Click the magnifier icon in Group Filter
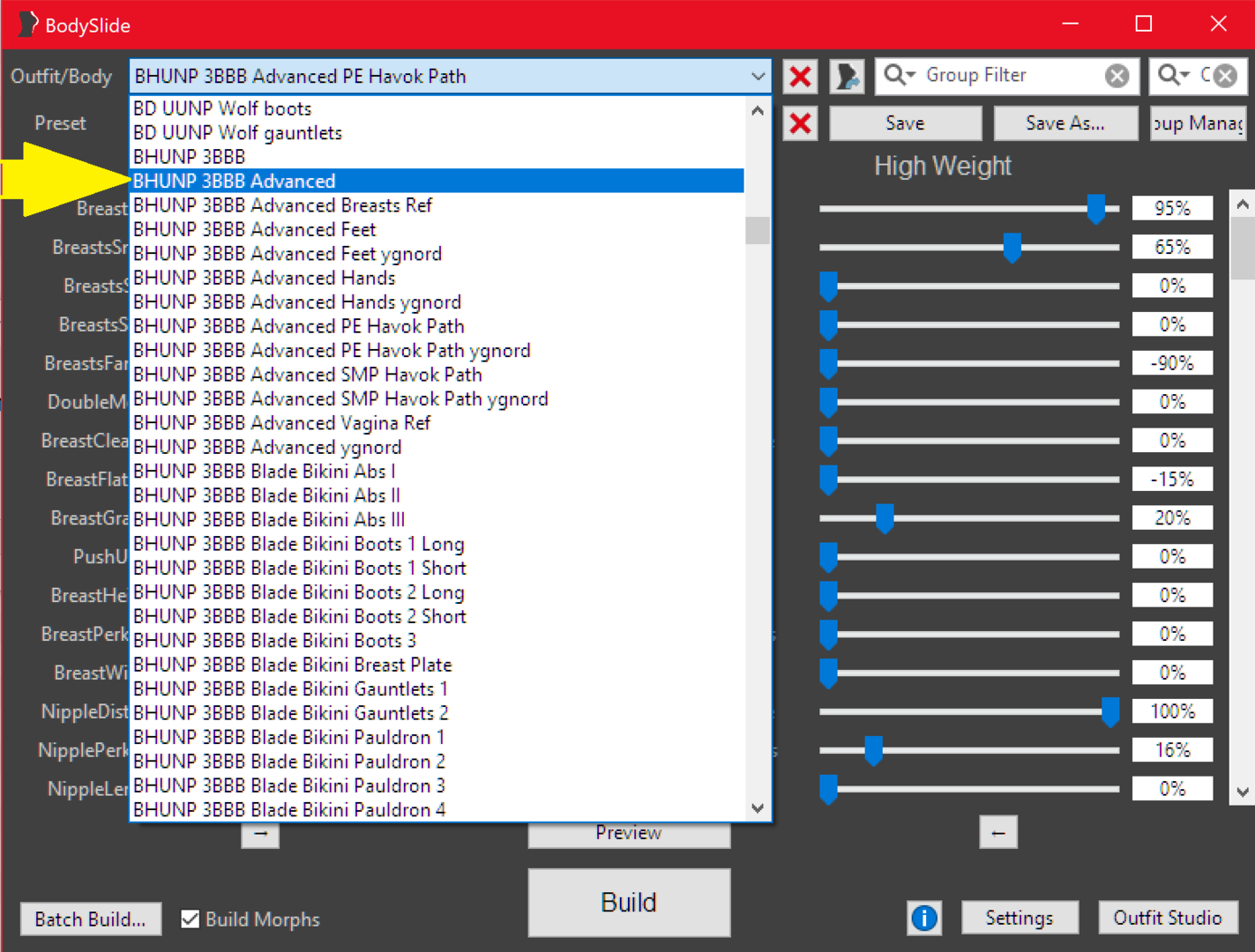This screenshot has height=952, width=1255. 900,76
